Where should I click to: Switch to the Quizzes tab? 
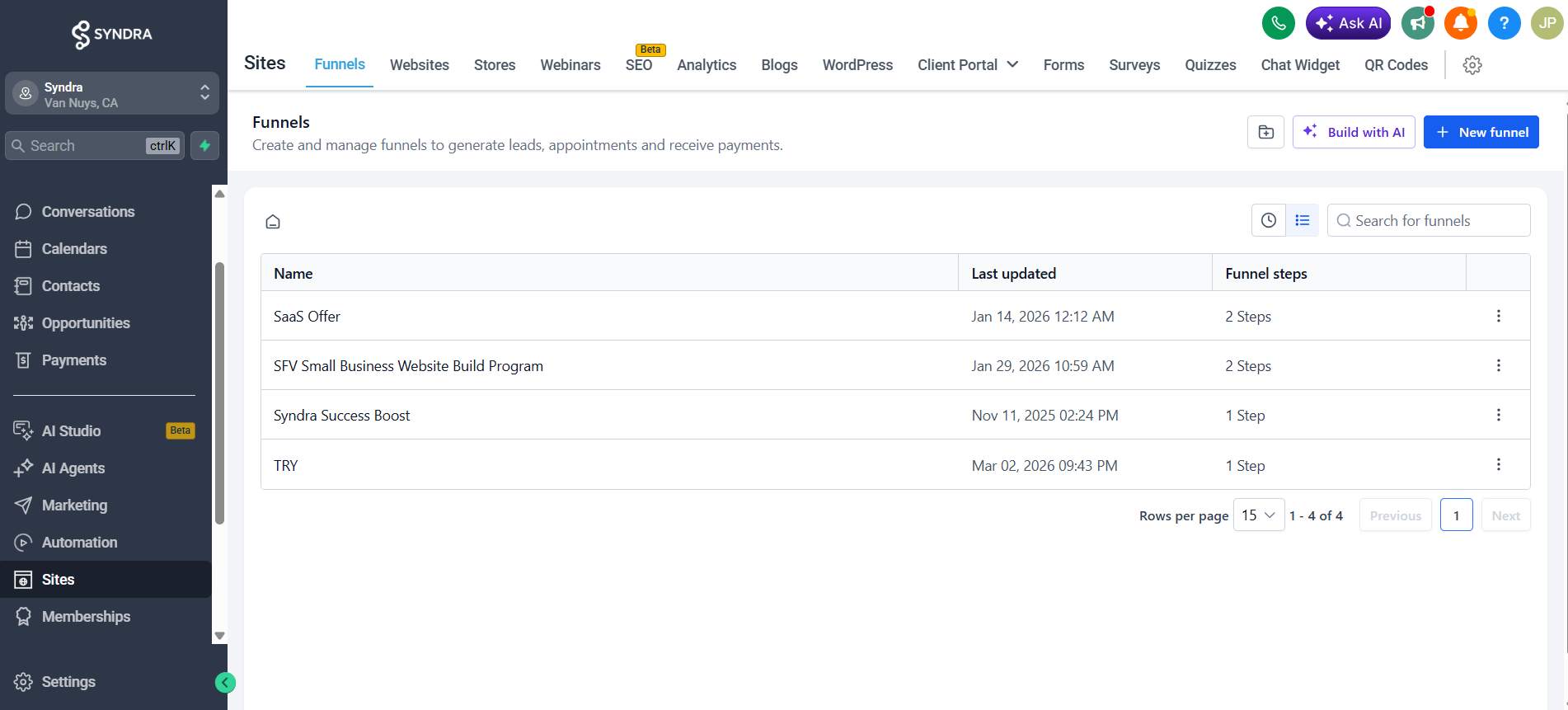[1210, 65]
